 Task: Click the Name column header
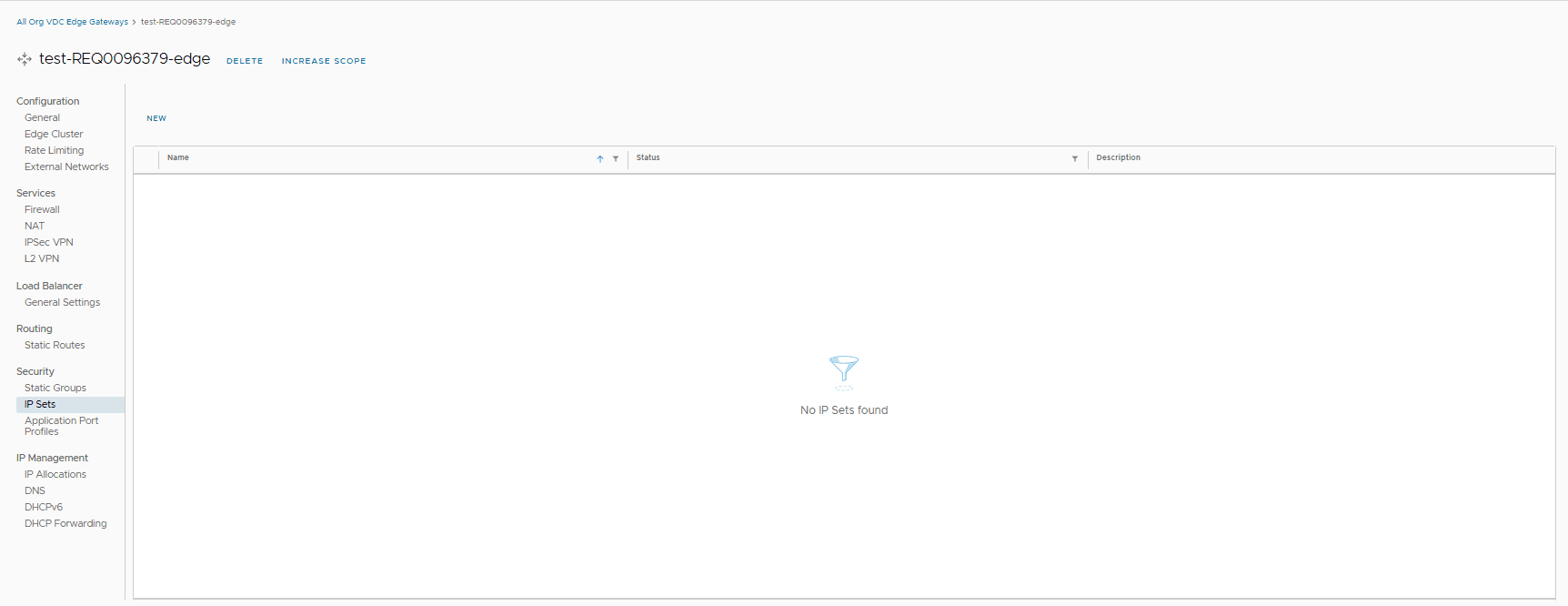click(178, 157)
